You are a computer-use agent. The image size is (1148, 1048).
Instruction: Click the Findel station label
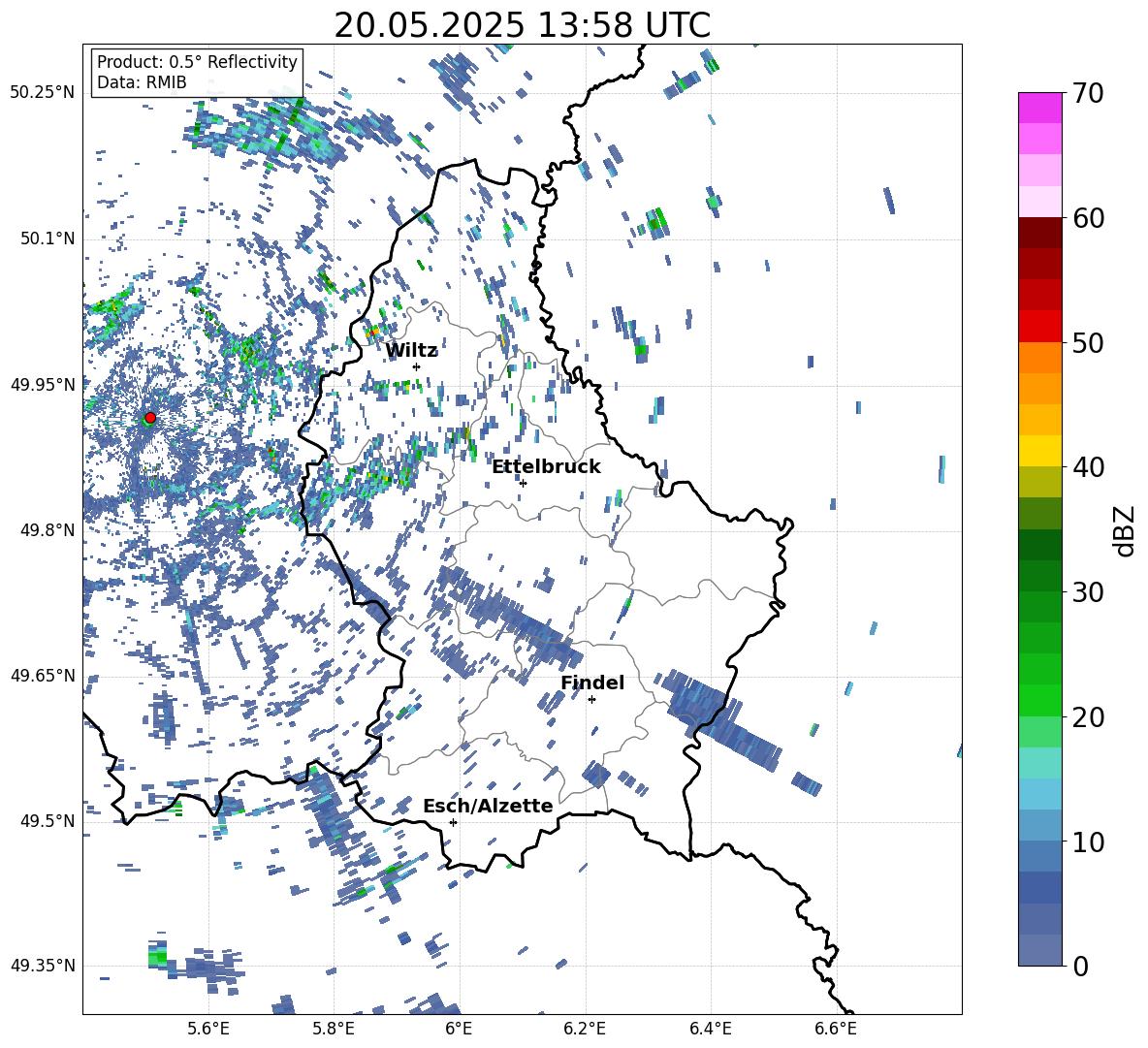coord(592,683)
